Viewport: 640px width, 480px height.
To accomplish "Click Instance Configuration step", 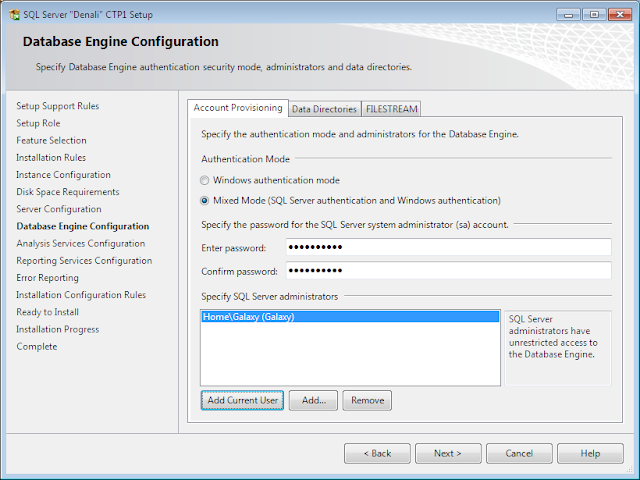I will (63, 175).
